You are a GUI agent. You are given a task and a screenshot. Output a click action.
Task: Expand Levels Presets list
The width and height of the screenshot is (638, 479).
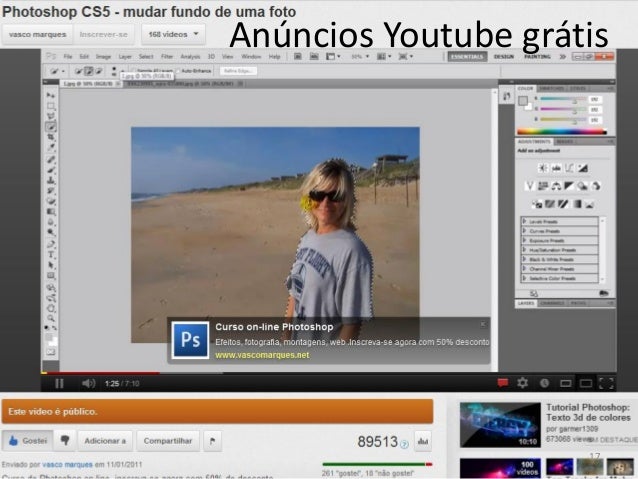coord(524,221)
